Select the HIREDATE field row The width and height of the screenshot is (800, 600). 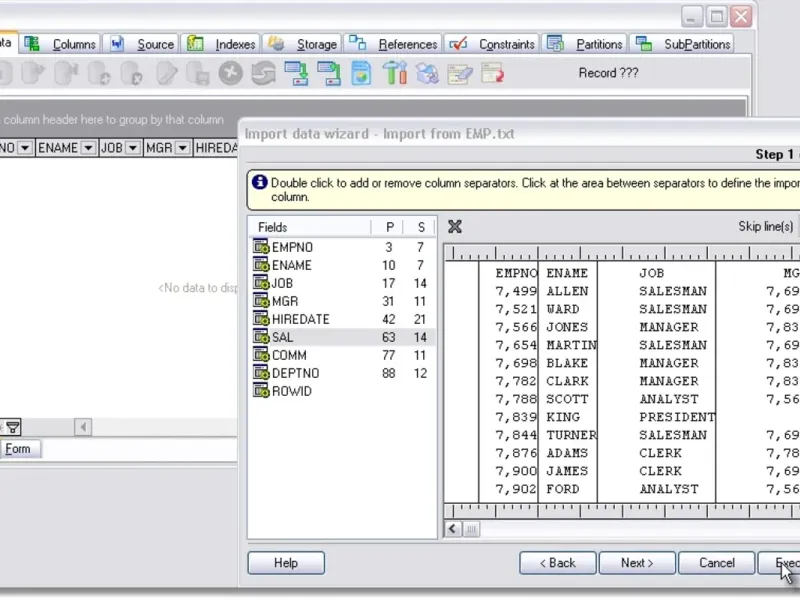pos(342,319)
